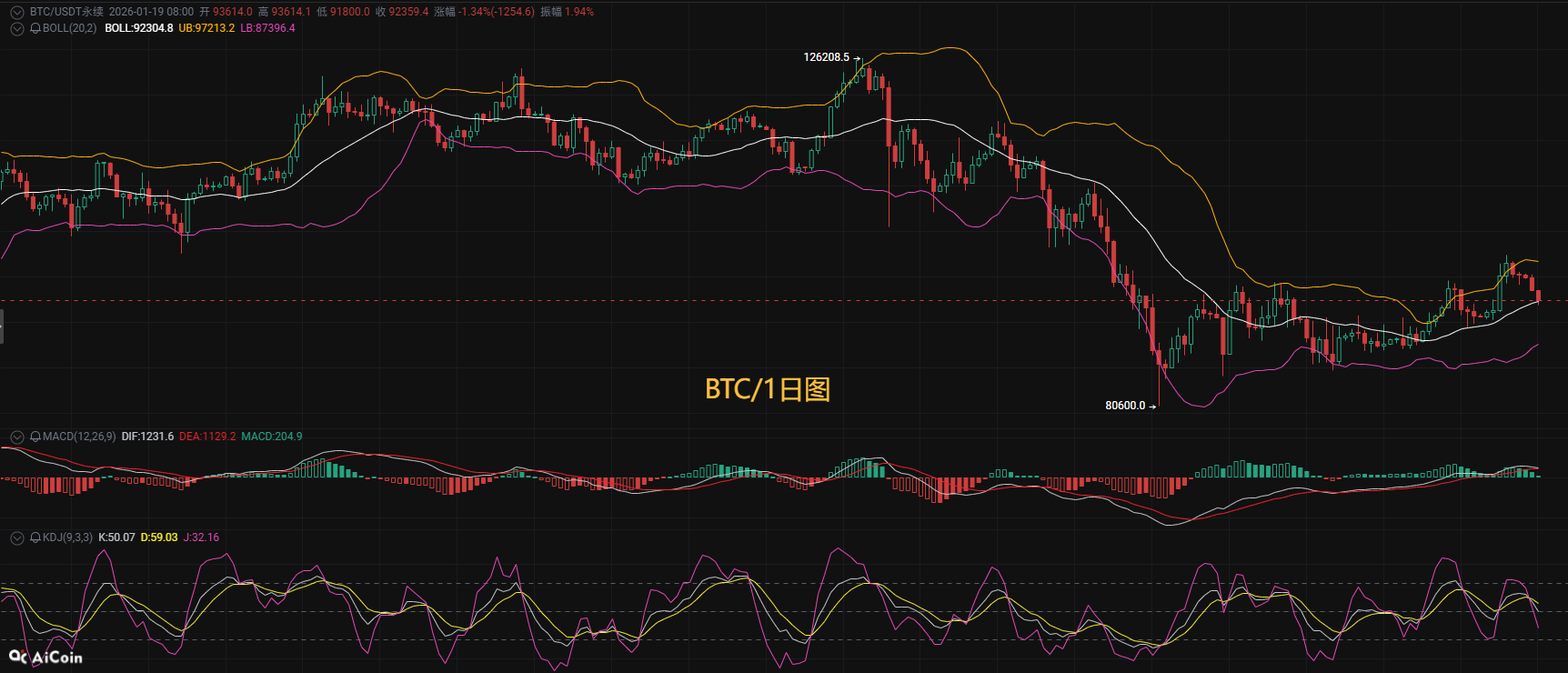Click the 80600.0 low price marker
1568x673 pixels.
pos(1125,406)
